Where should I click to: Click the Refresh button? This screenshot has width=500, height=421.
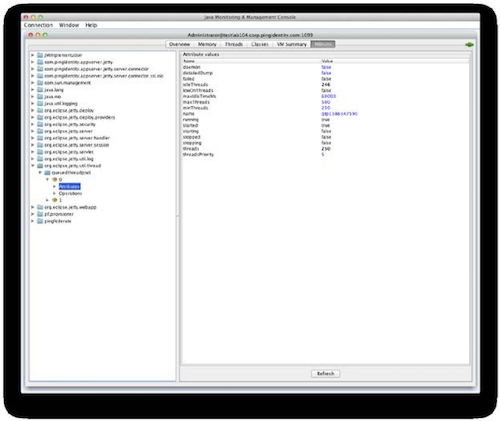point(325,374)
